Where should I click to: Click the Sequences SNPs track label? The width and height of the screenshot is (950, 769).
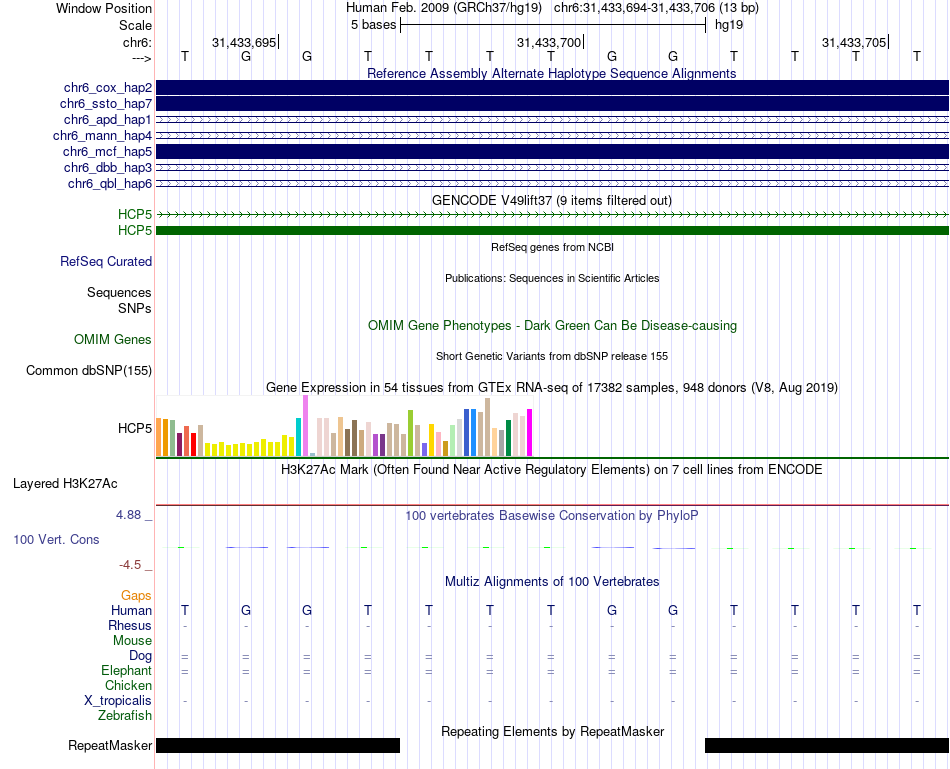tap(119, 301)
